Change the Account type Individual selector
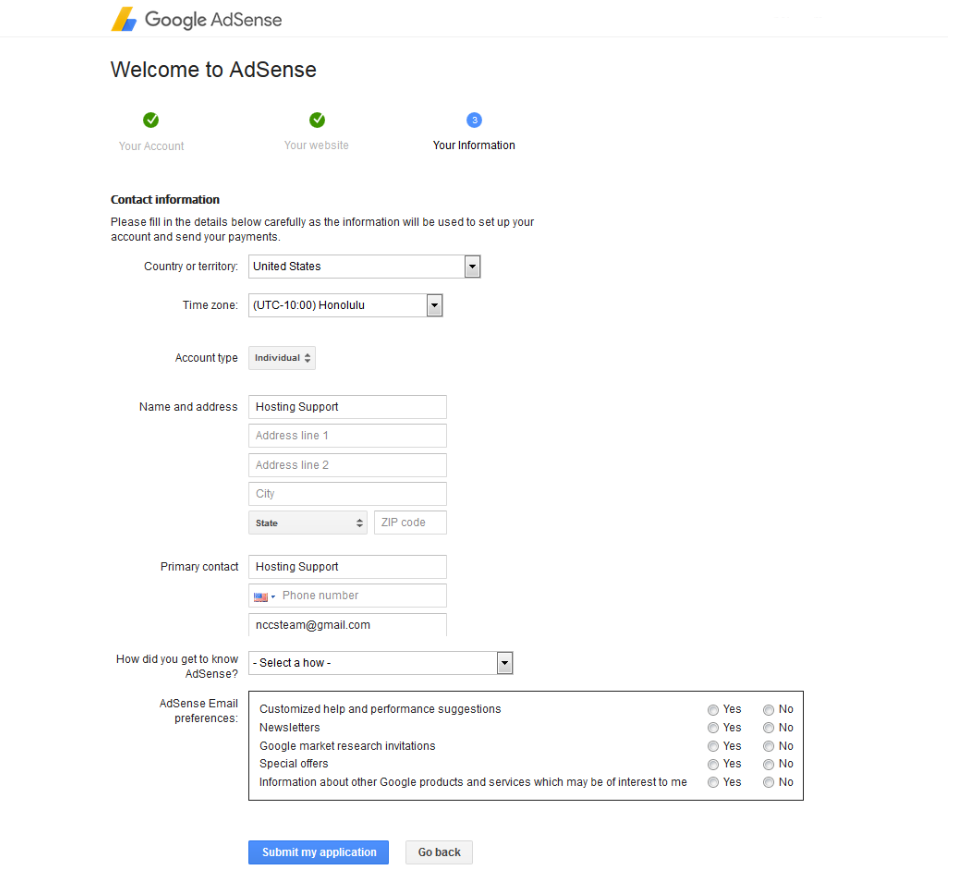The width and height of the screenshot is (960, 877). [282, 358]
